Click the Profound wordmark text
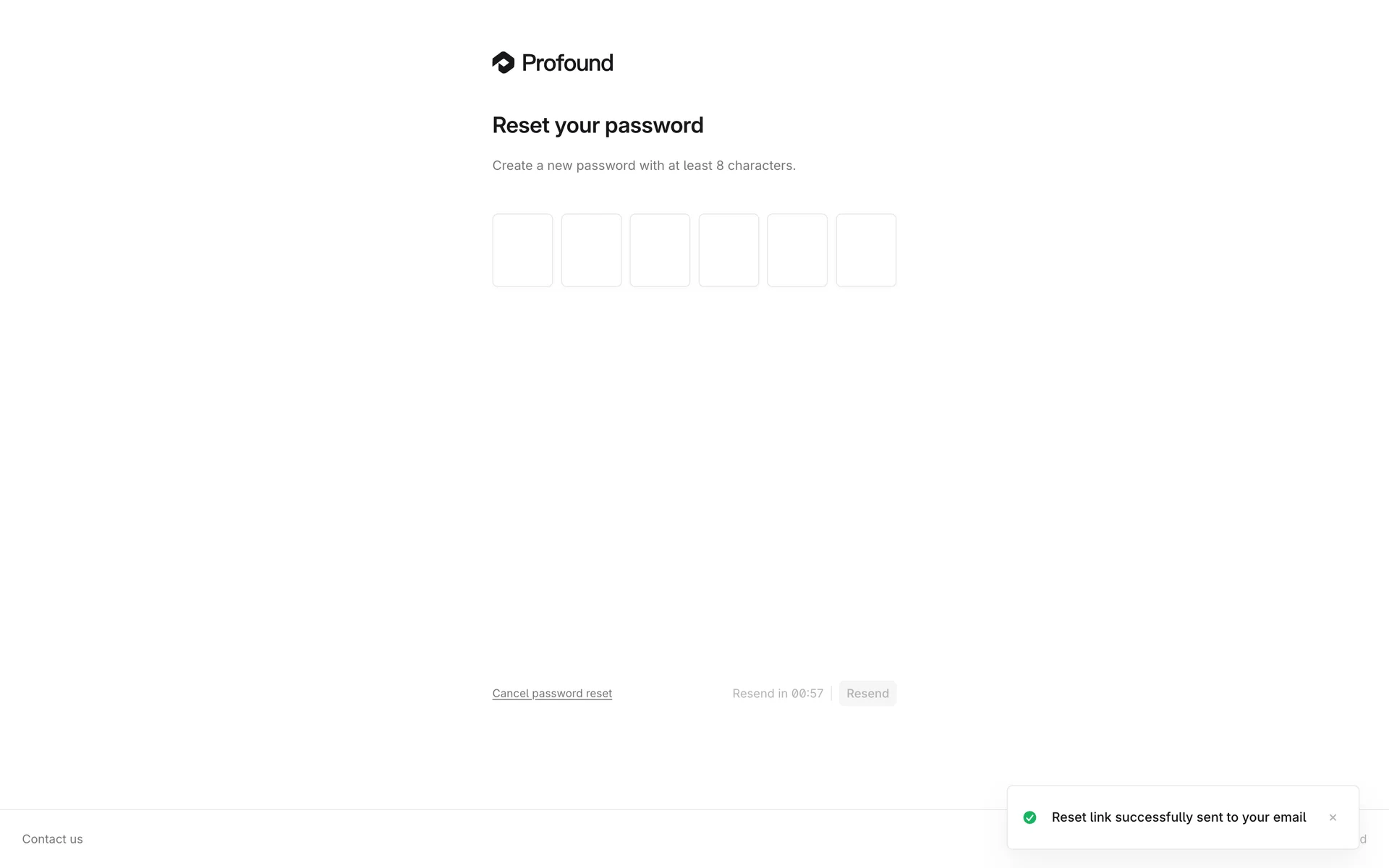Screen dimensions: 1389x868 pyautogui.click(x=567, y=63)
